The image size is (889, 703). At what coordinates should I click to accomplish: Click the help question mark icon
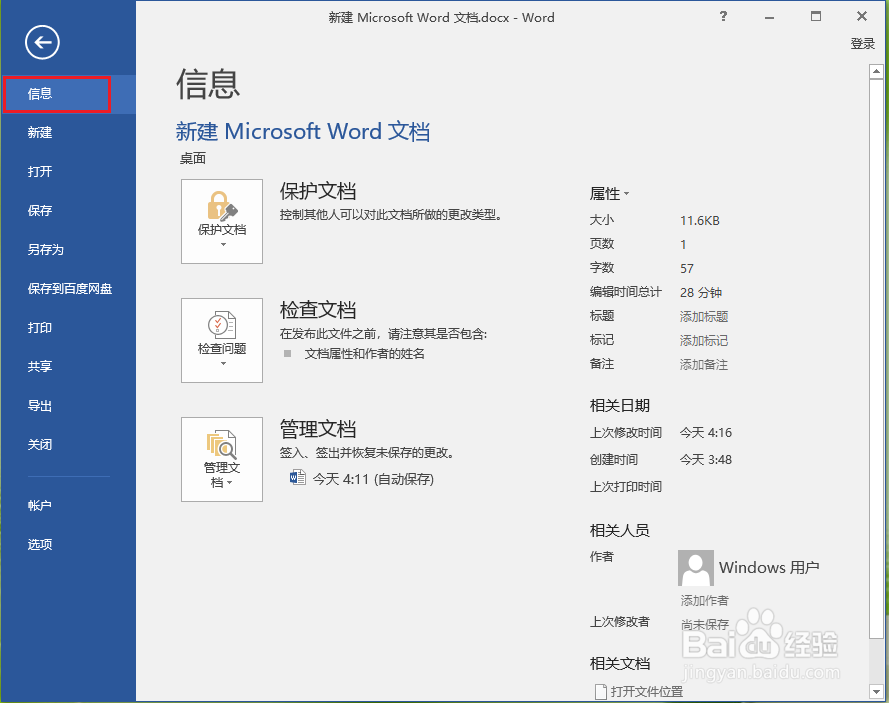tap(723, 16)
